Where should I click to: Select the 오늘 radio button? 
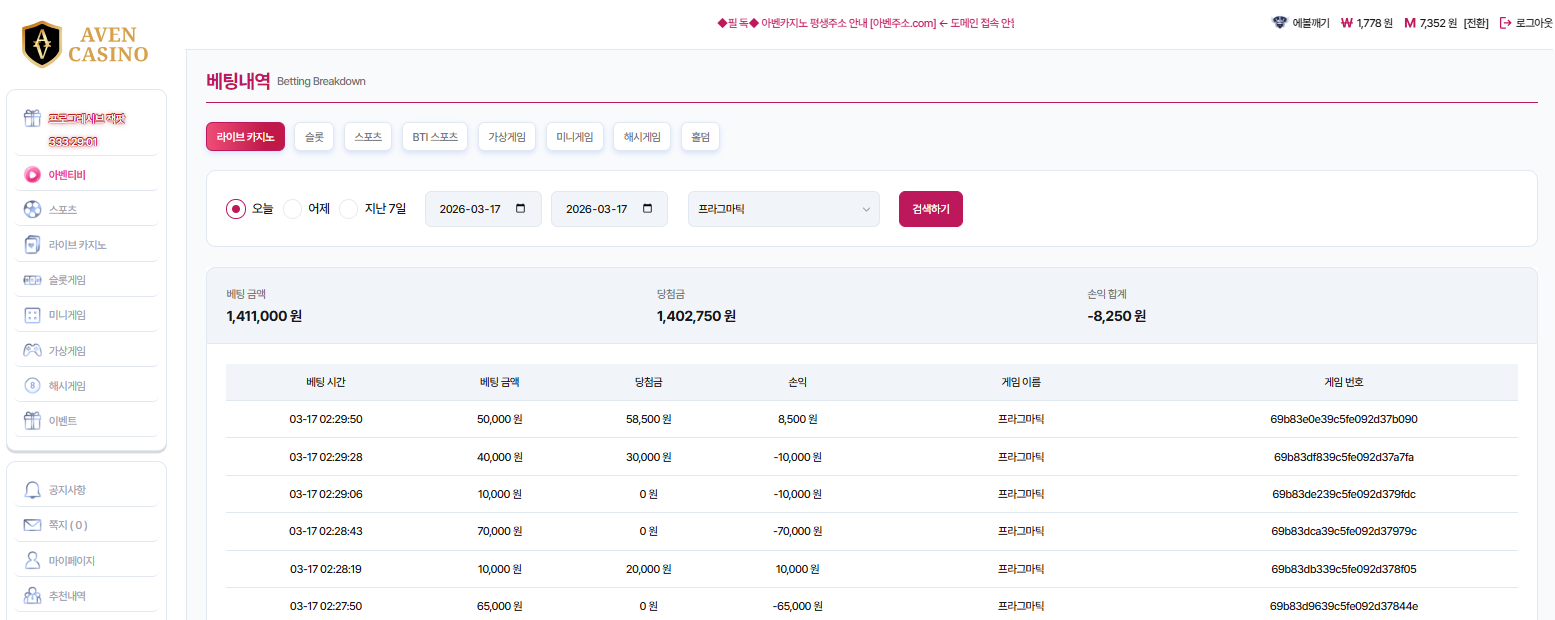pyautogui.click(x=236, y=209)
